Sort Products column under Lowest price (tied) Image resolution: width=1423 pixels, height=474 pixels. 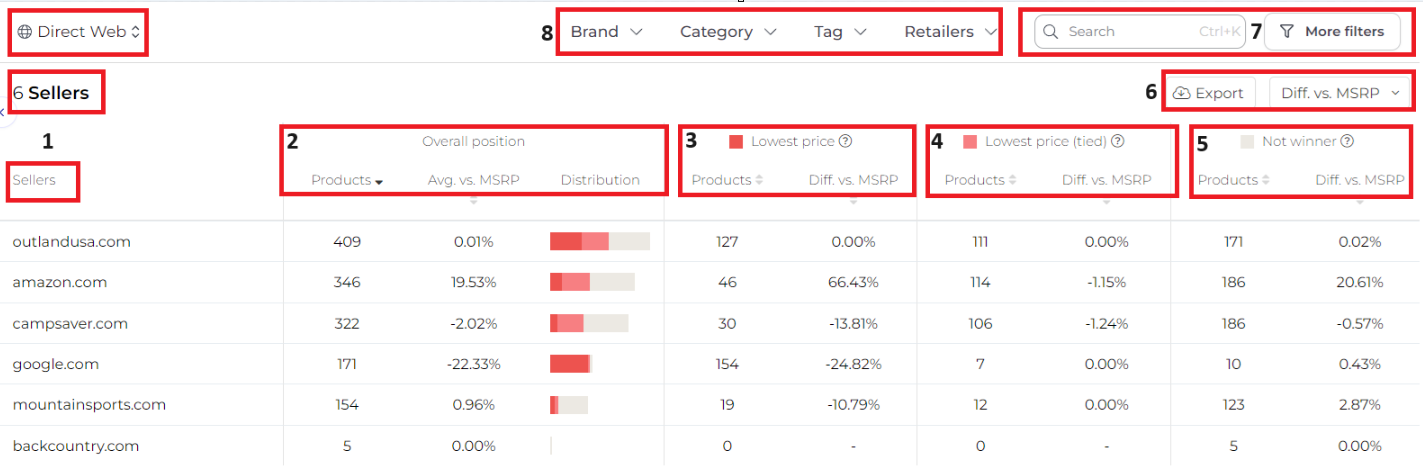(980, 181)
